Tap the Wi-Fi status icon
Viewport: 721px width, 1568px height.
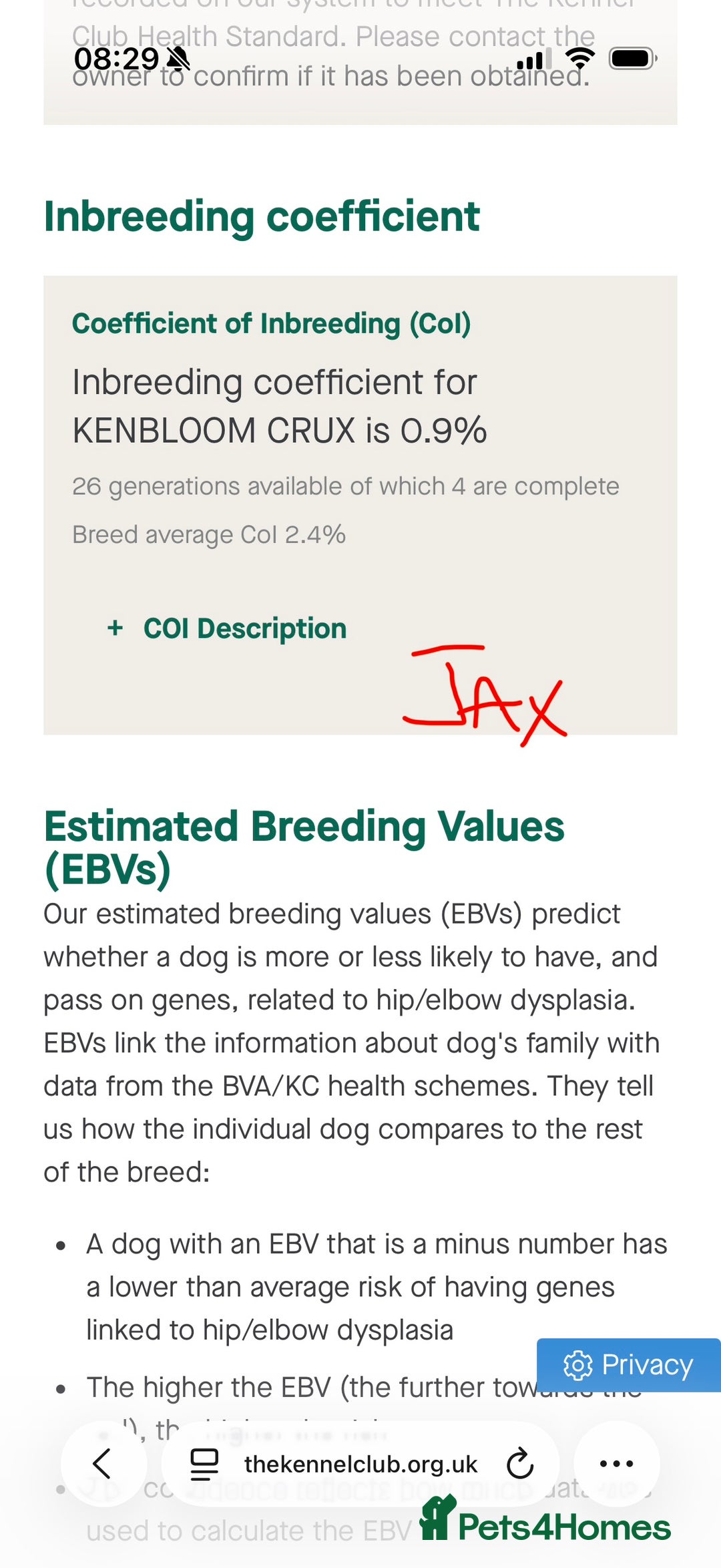click(579, 59)
